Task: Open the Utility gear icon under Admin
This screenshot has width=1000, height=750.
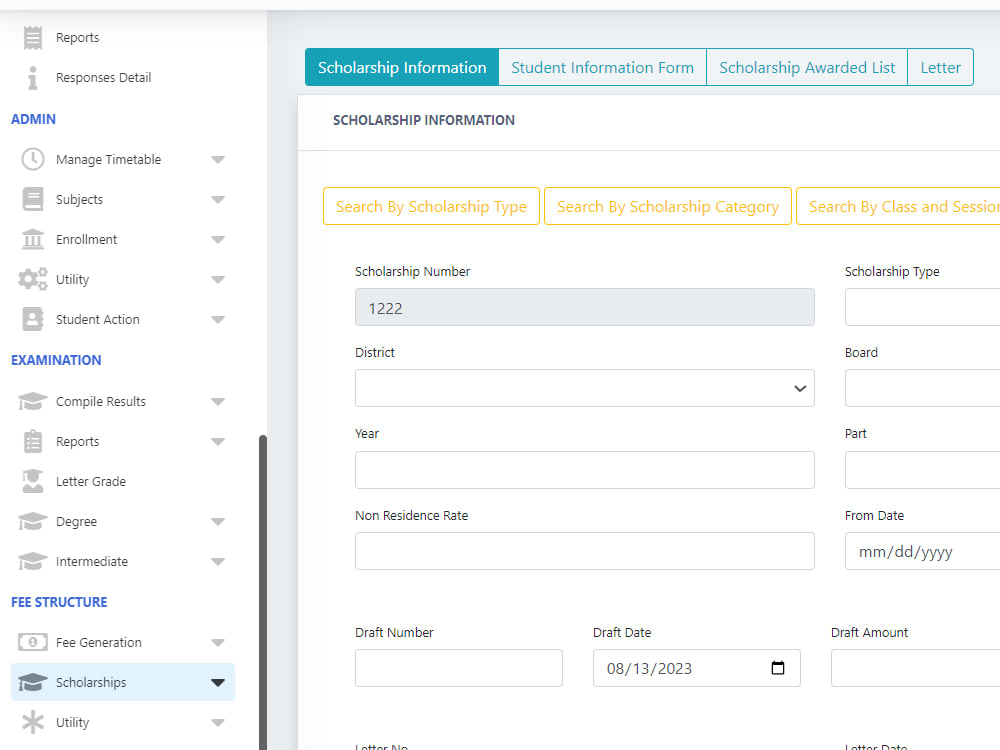Action: [32, 279]
